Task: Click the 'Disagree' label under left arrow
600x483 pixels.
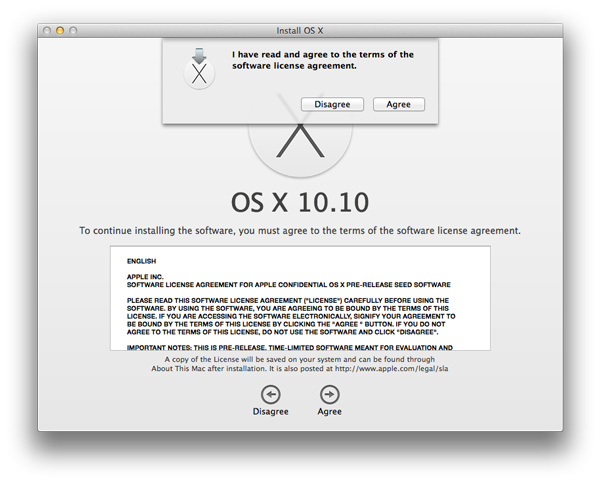Action: (271, 411)
